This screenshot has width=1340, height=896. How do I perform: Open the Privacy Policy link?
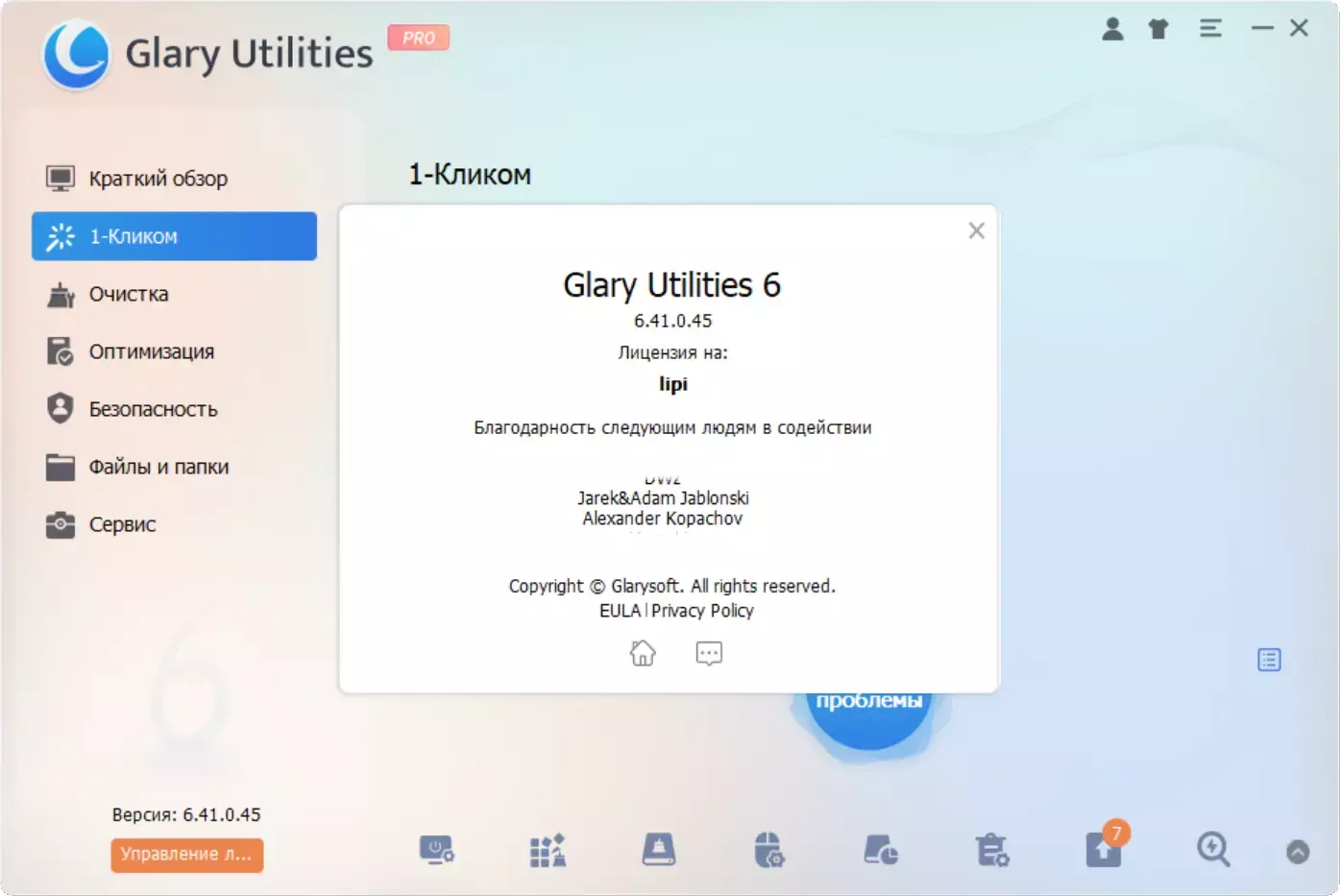pos(702,611)
